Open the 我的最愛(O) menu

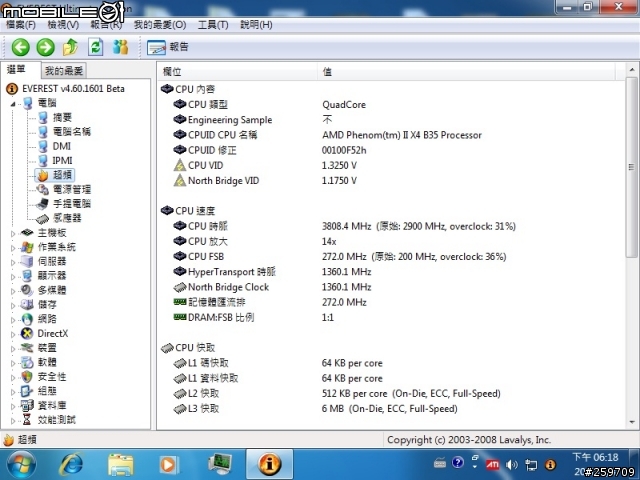160,25
